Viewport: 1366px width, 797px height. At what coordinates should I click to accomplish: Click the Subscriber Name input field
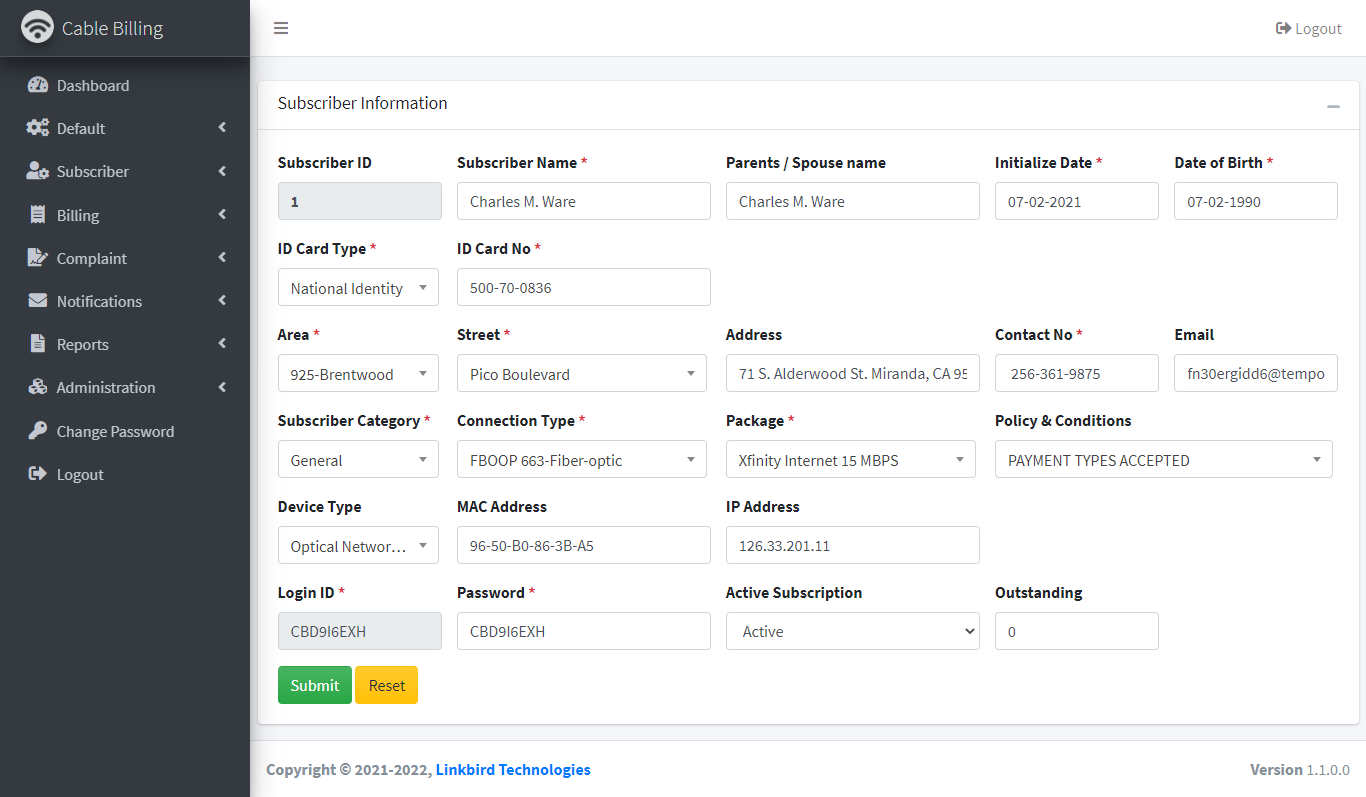[x=583, y=201]
